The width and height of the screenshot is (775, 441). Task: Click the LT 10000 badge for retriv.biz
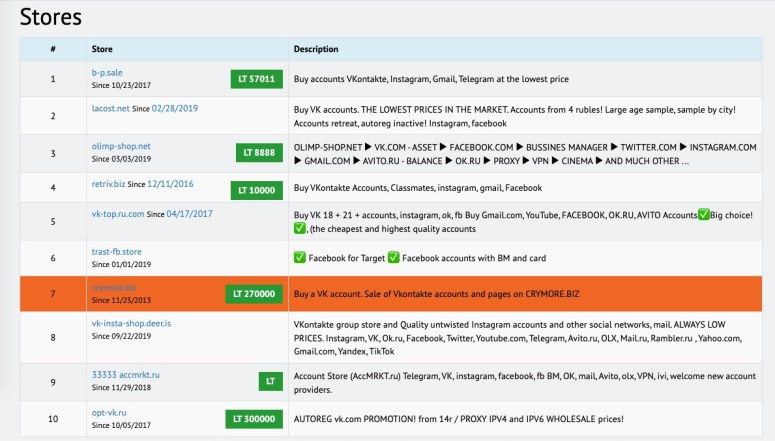click(257, 190)
